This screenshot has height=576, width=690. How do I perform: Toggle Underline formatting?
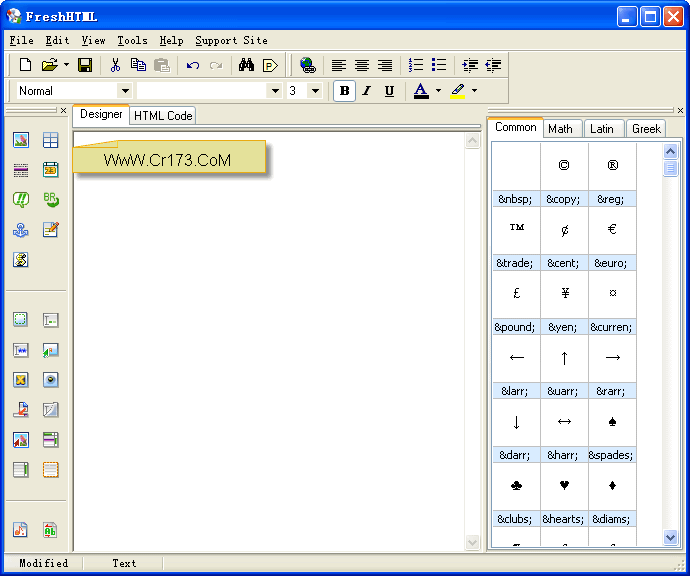click(389, 91)
